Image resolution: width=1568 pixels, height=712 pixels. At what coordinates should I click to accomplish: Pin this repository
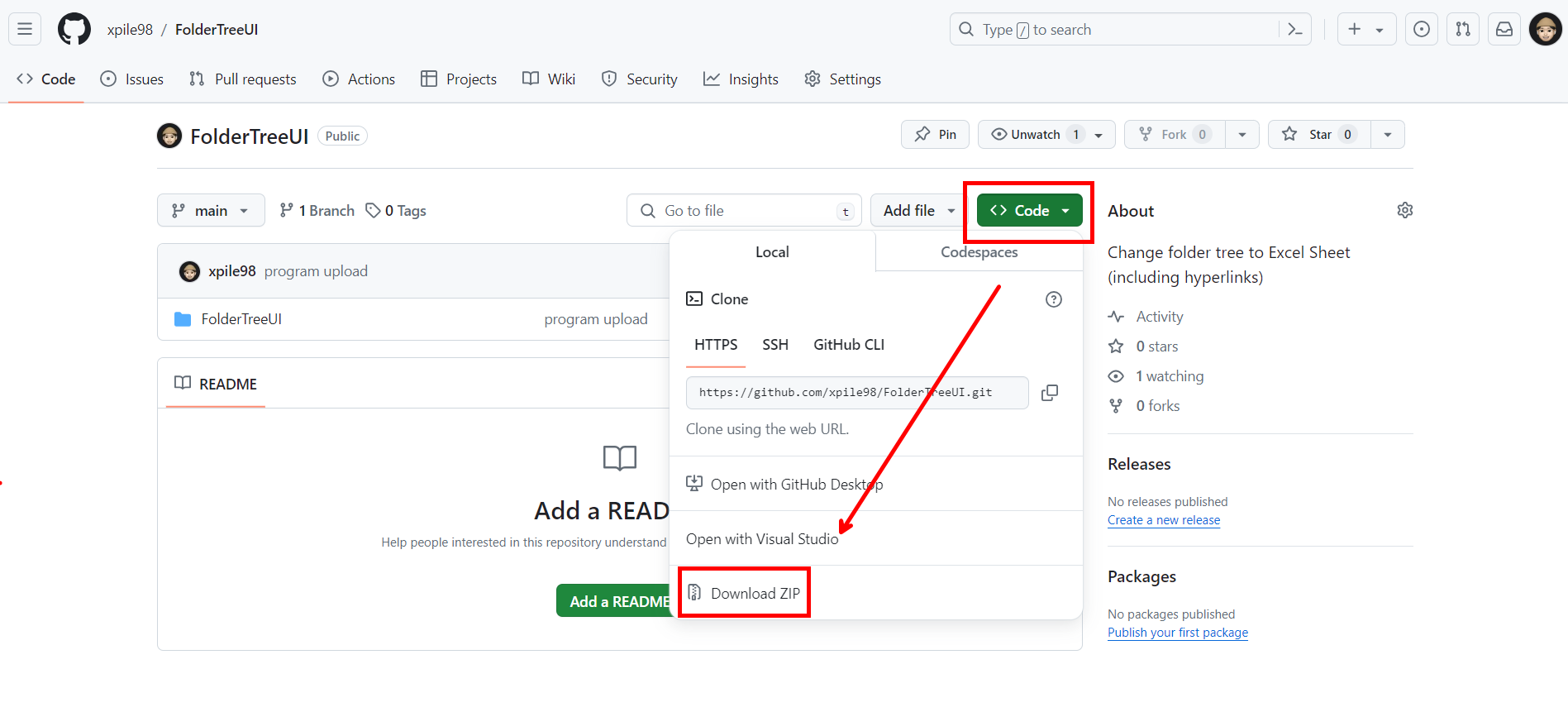point(935,135)
